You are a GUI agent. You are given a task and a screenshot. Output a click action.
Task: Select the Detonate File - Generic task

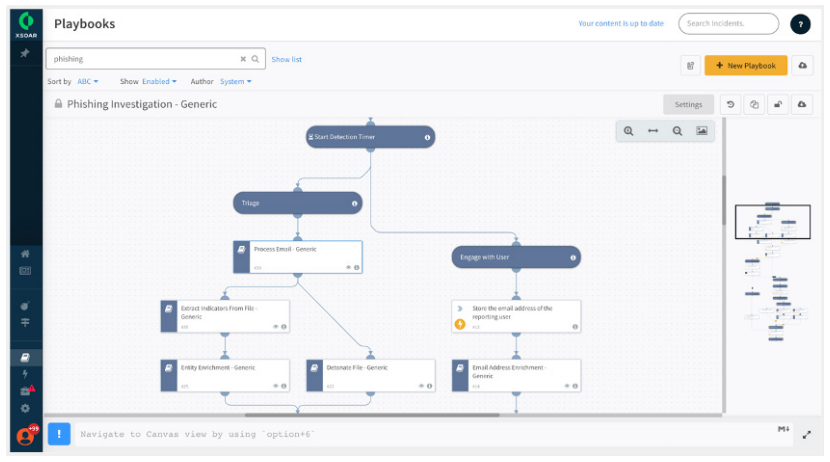[371, 376]
